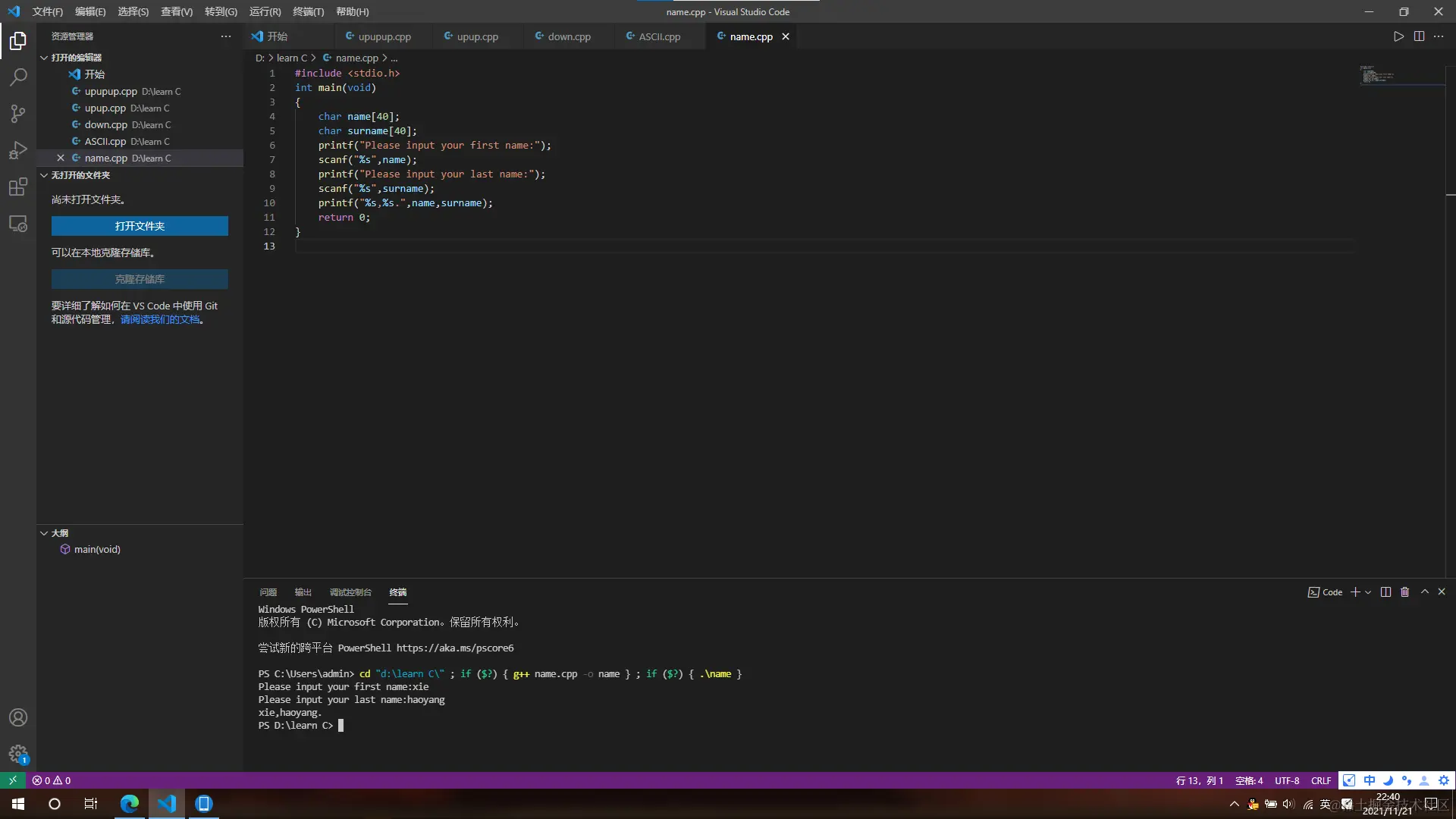
Task: Switch to the upup.cpp tab
Action: tap(477, 36)
